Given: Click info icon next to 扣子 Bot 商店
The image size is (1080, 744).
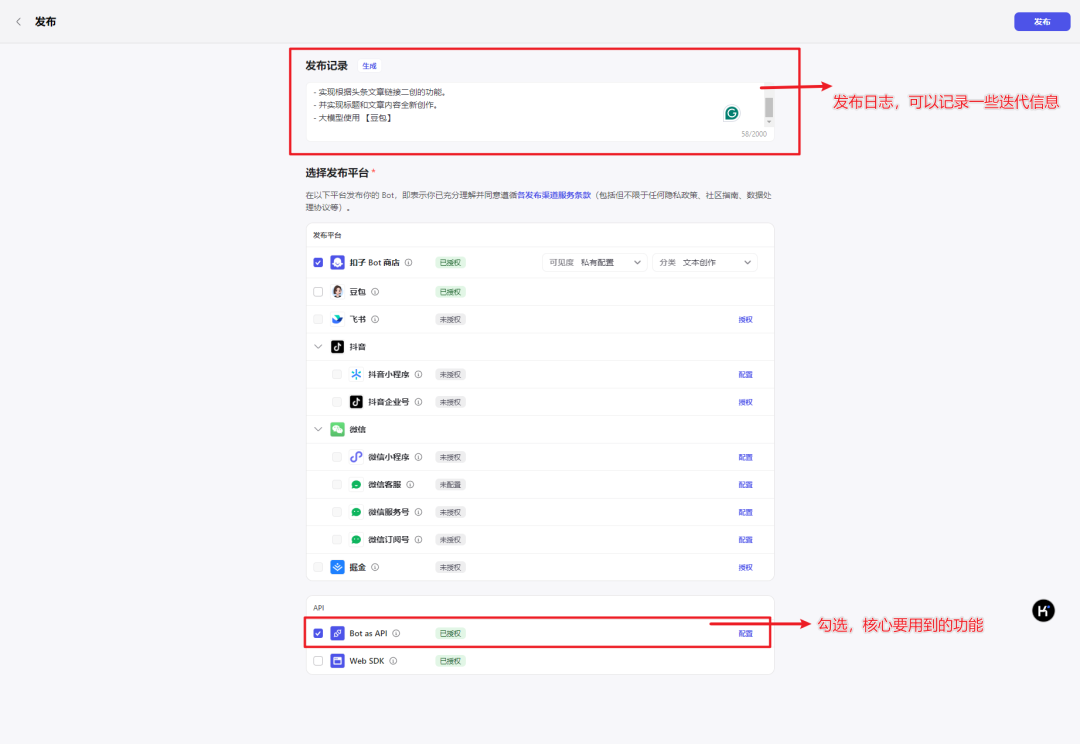Looking at the screenshot, I should click(x=408, y=262).
